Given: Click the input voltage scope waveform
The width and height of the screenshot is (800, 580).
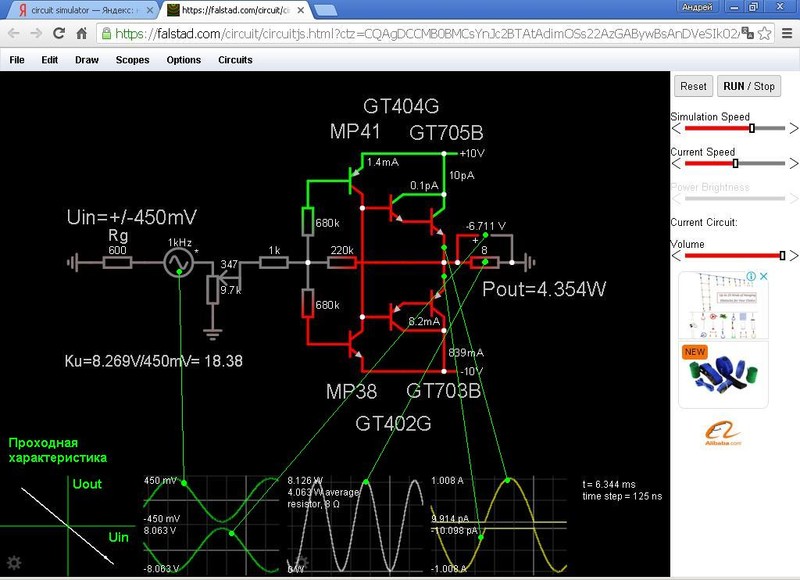Looking at the screenshot, I should (211, 499).
